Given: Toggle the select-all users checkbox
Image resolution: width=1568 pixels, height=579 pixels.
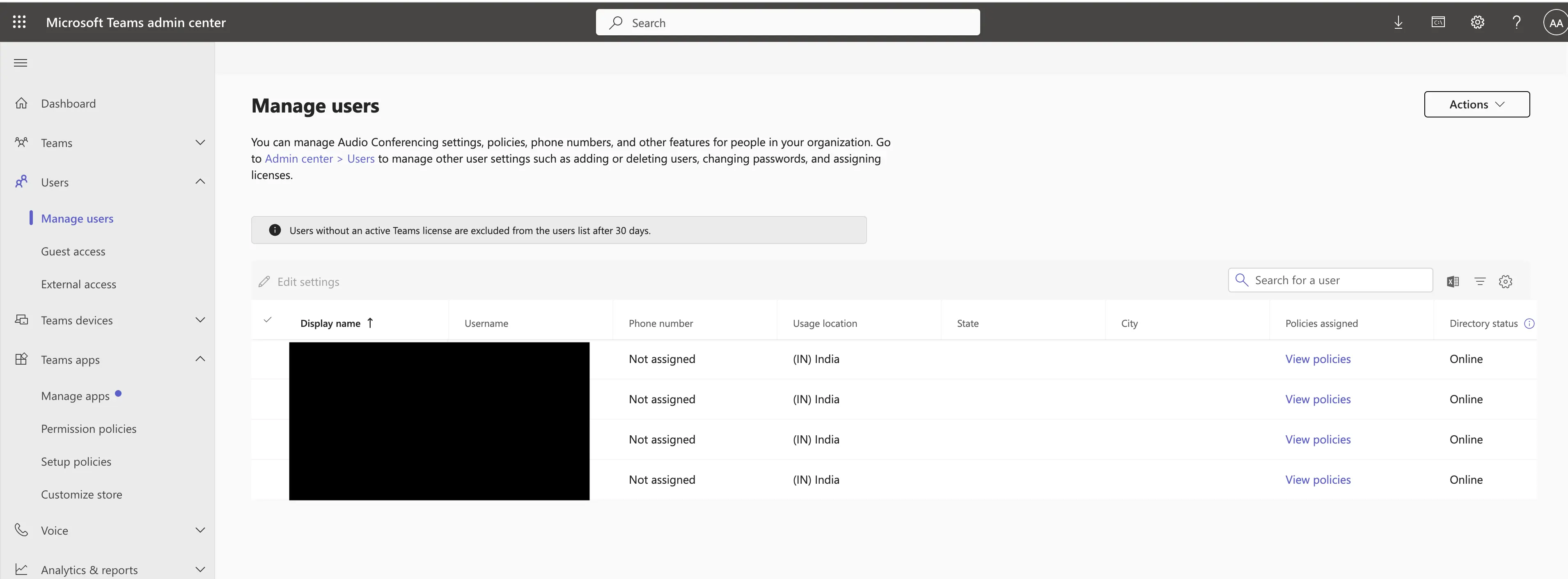Looking at the screenshot, I should [x=268, y=319].
